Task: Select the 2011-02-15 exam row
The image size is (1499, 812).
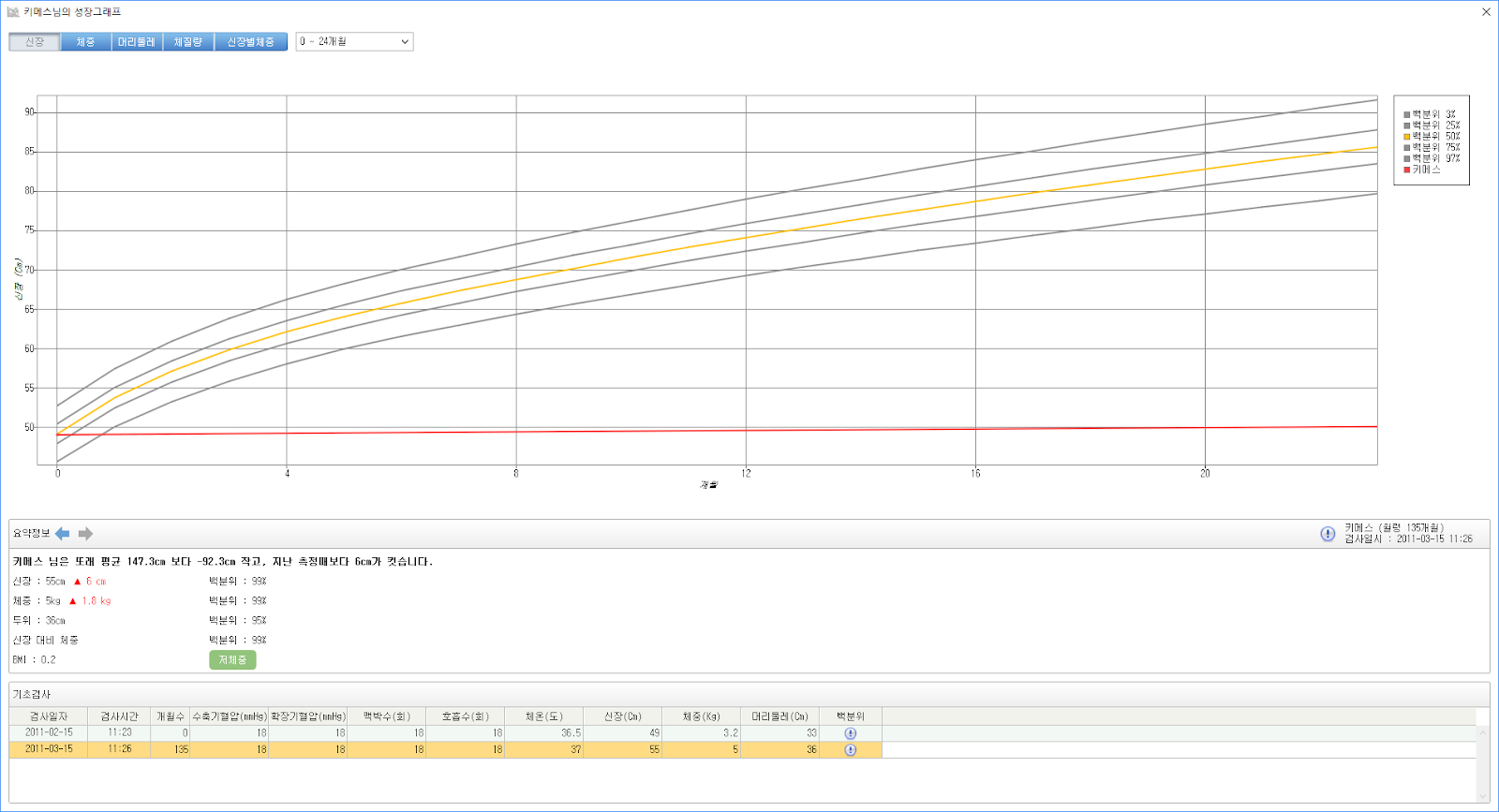Action: click(49, 733)
